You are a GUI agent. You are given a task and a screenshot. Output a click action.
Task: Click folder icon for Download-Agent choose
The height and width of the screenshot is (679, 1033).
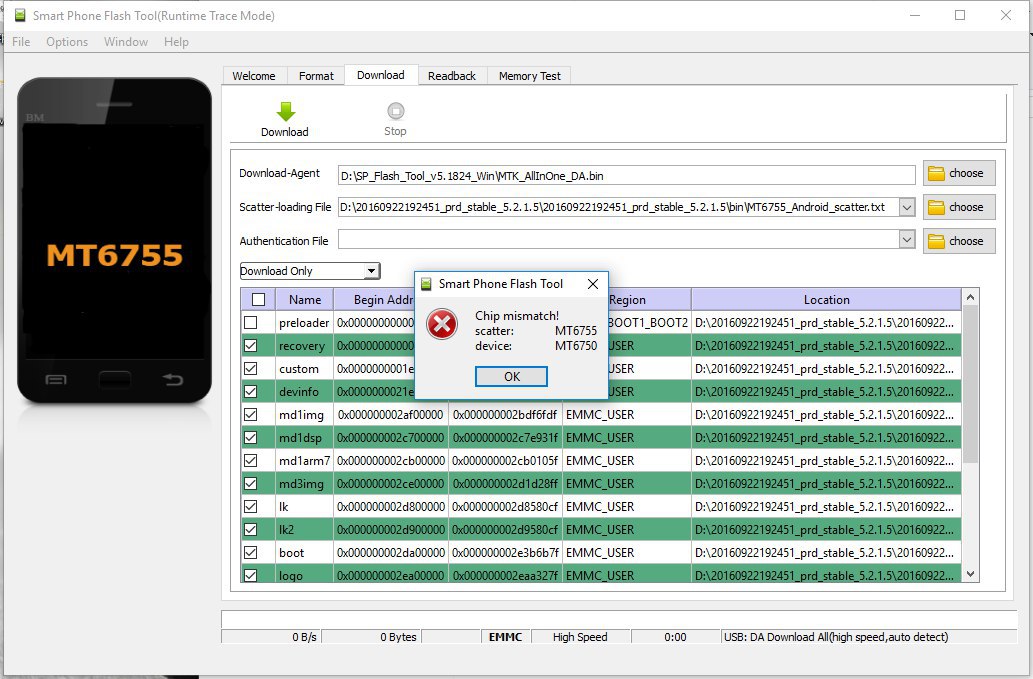935,173
